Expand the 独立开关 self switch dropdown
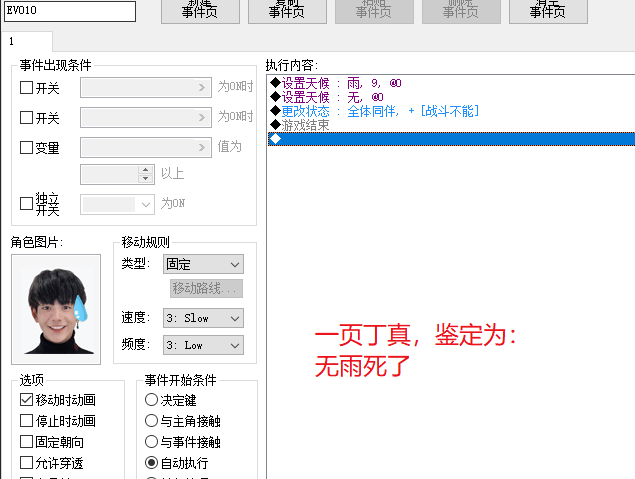 point(117,204)
